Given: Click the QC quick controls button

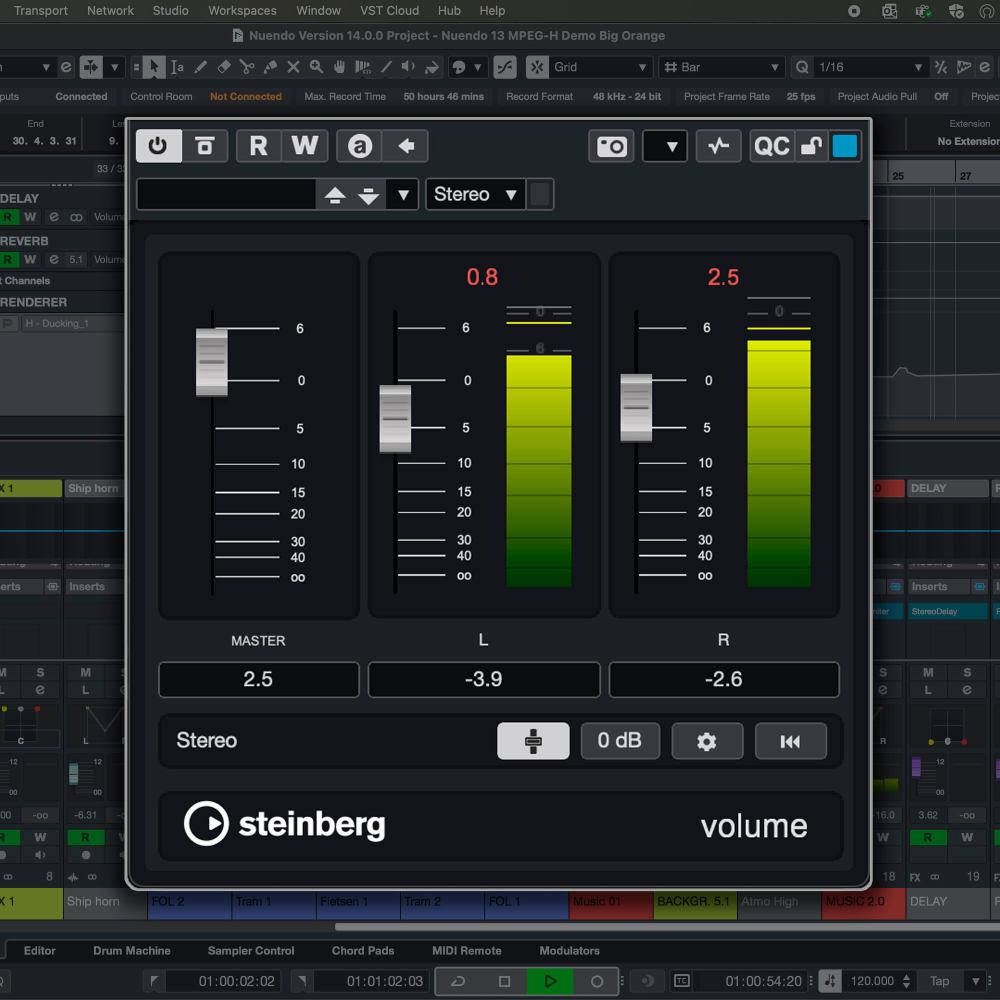Looking at the screenshot, I should (x=771, y=146).
